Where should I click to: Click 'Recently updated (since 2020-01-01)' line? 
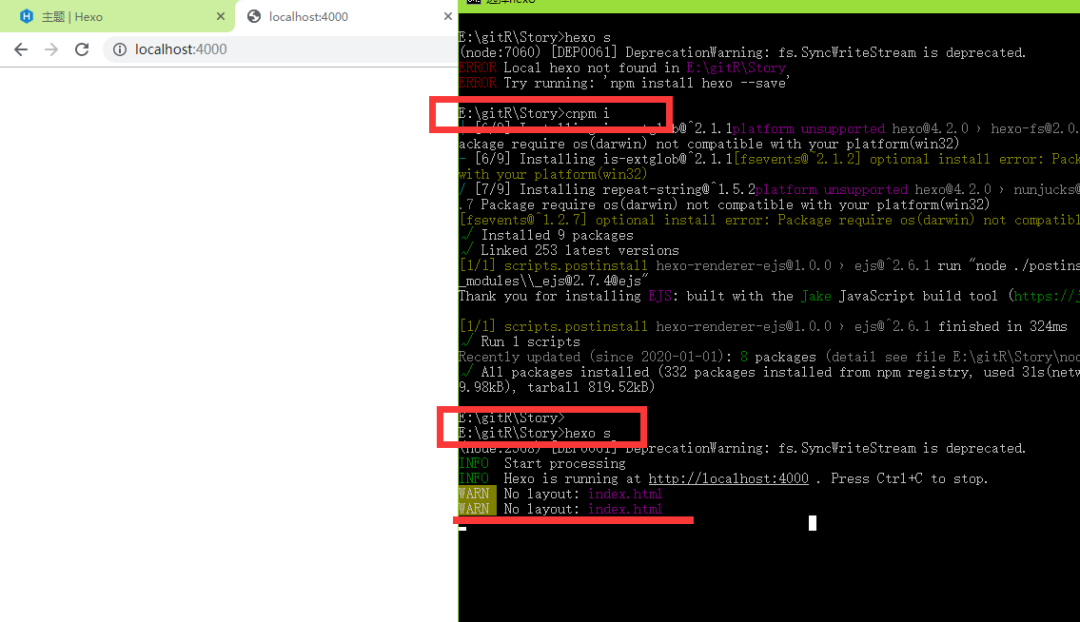tap(769, 357)
